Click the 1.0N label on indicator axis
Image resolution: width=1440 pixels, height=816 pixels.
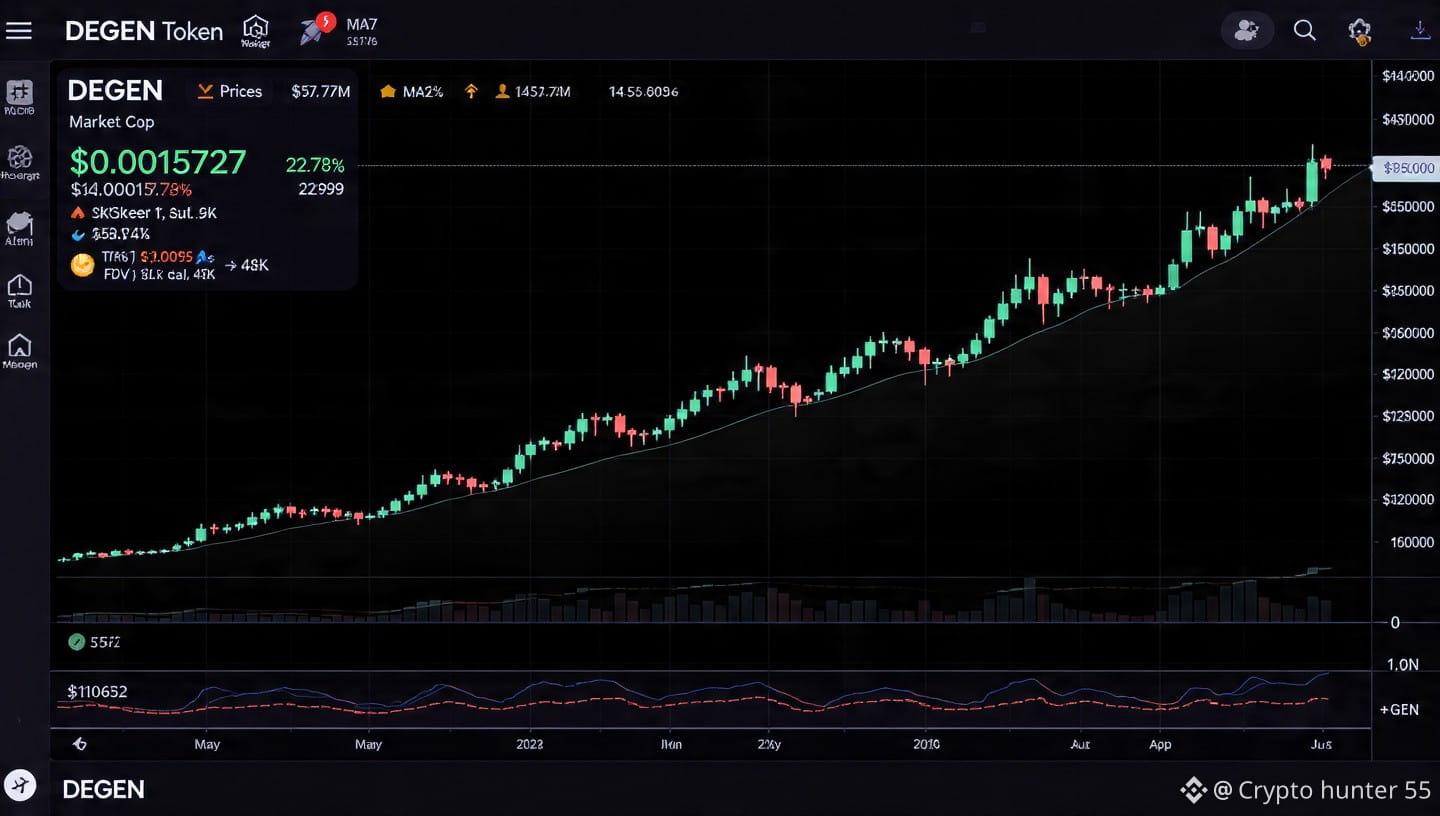click(1404, 664)
